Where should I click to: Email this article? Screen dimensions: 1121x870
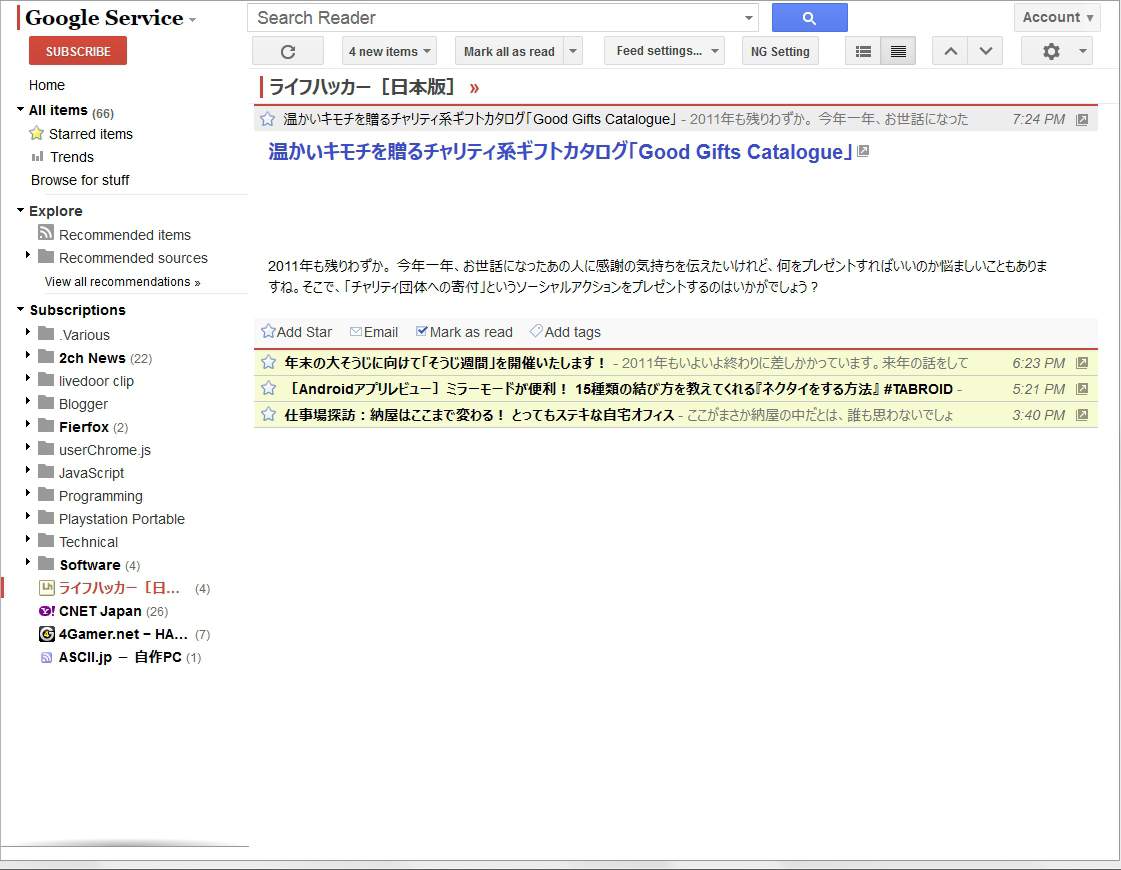coord(374,332)
